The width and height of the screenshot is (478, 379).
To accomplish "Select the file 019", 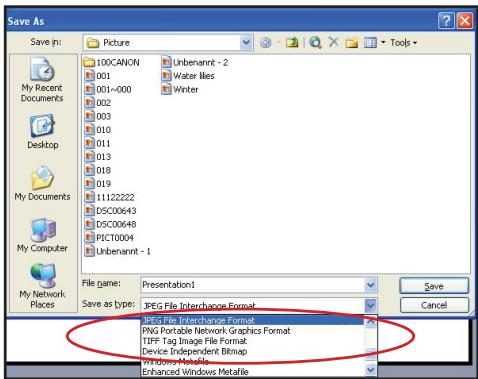I will (98, 184).
